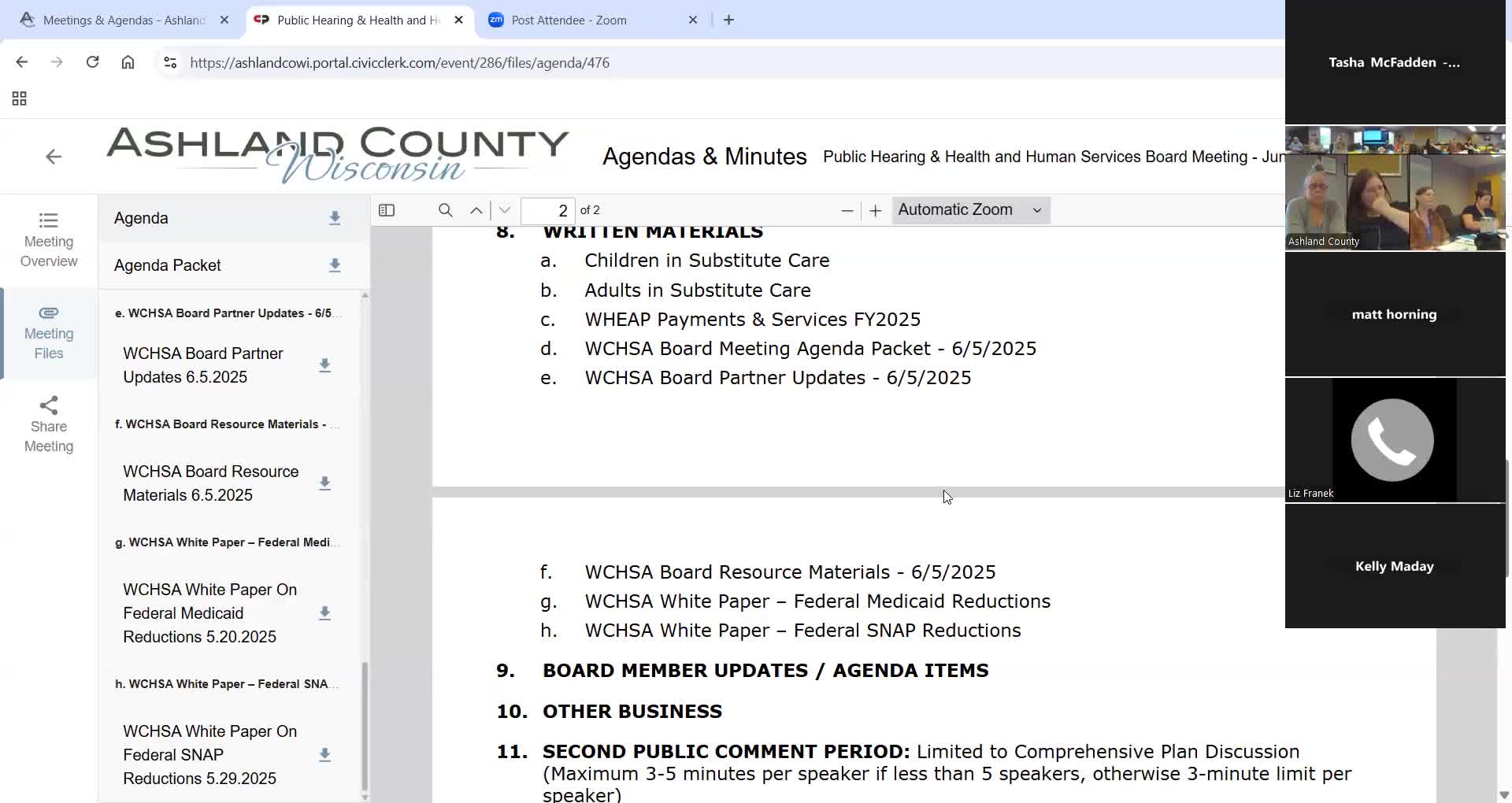This screenshot has height=803, width=1512.
Task: Zoom out the PDF document
Action: pos(847,210)
